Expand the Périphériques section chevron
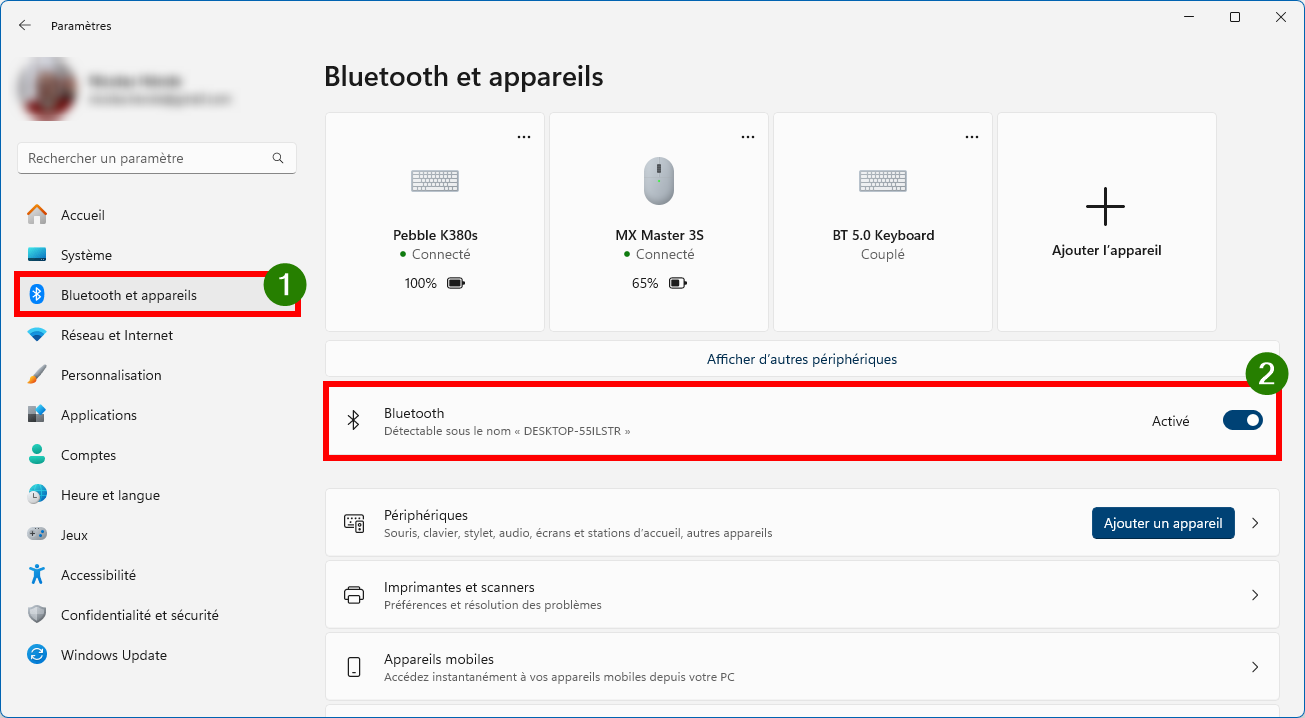The width and height of the screenshot is (1305, 718). 1255,523
